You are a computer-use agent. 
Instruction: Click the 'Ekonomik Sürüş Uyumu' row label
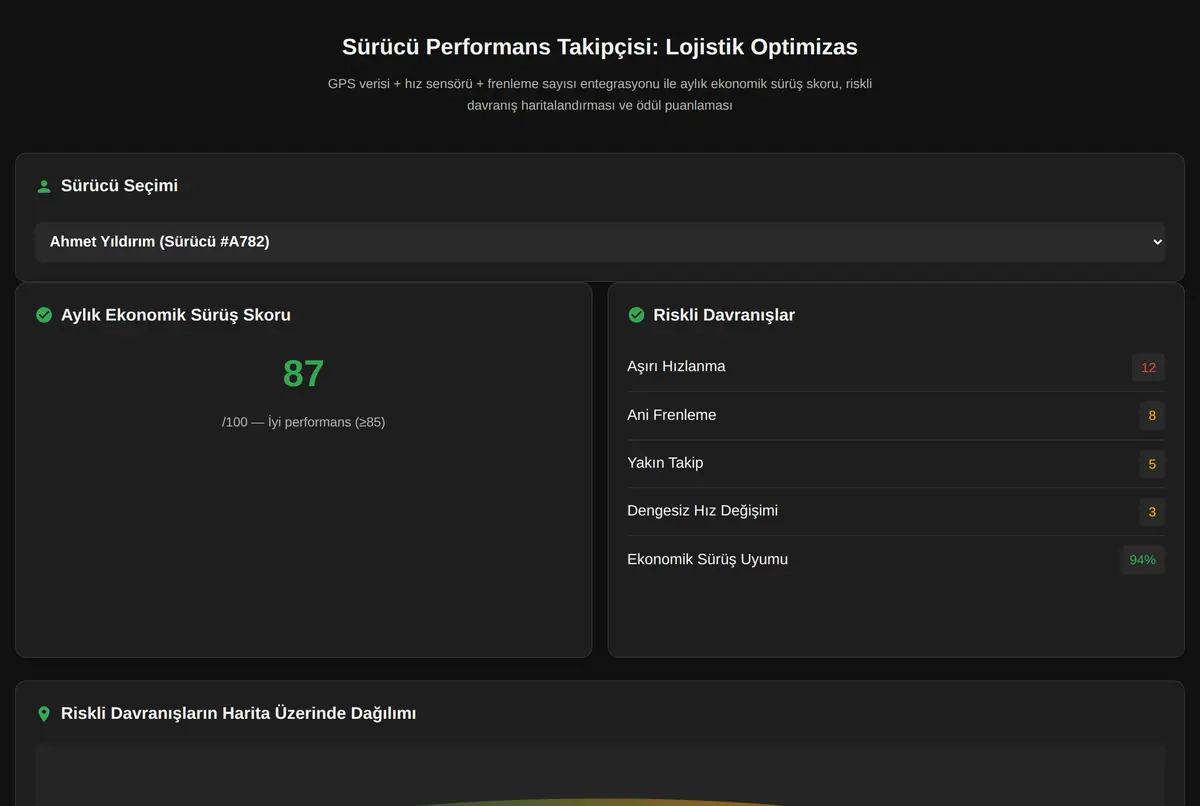[707, 559]
